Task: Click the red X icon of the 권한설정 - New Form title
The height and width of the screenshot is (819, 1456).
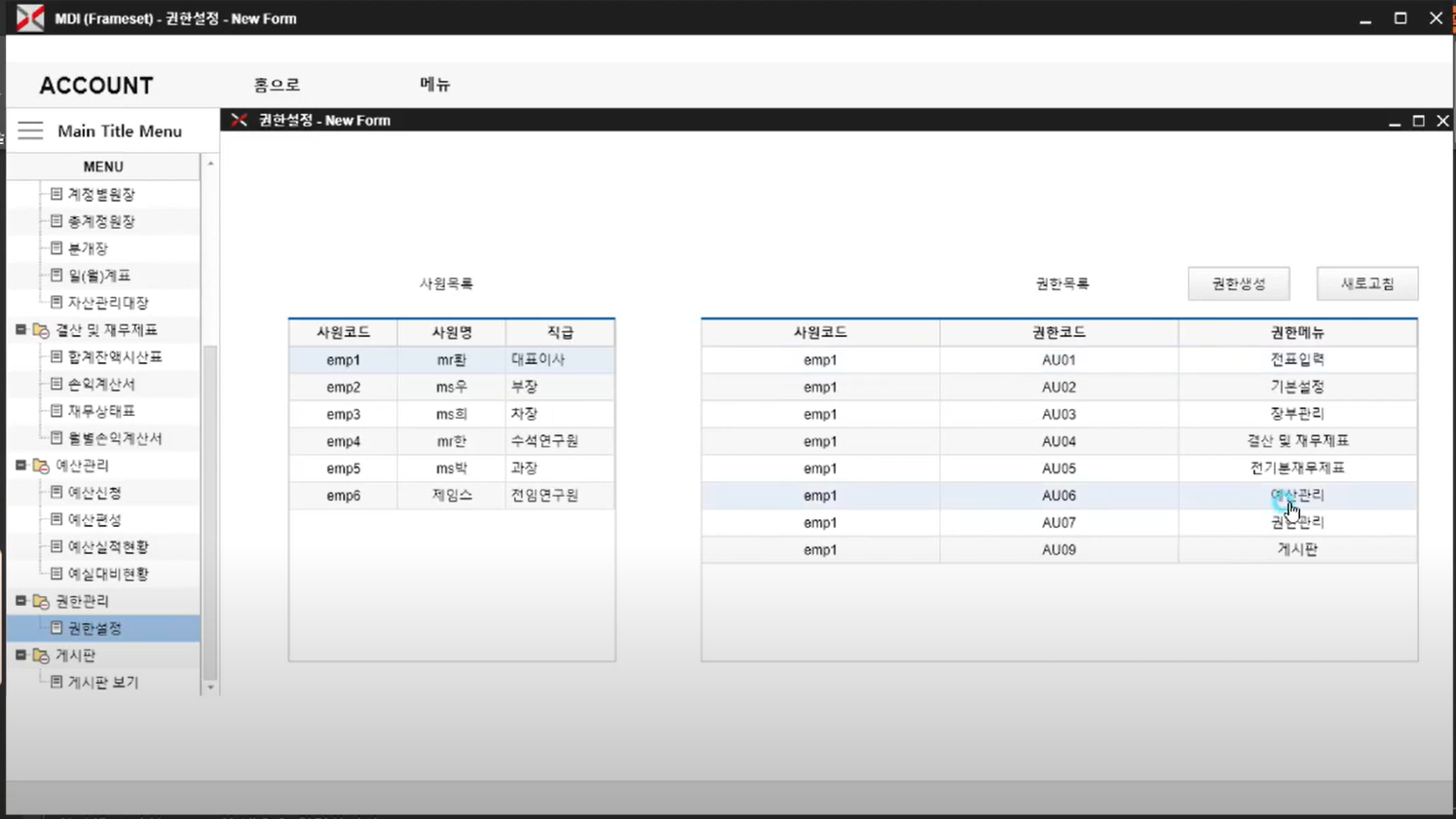Action: [x=239, y=120]
